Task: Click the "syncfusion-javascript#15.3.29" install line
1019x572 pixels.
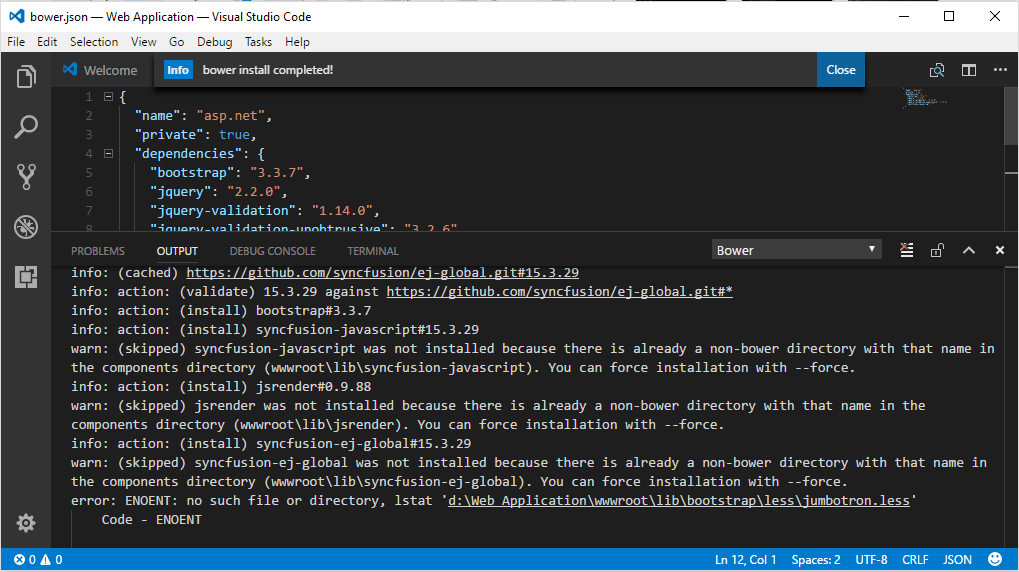Action: [275, 330]
